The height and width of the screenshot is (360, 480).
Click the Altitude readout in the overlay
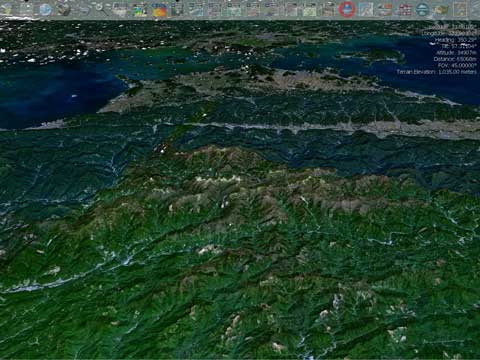tap(456, 53)
